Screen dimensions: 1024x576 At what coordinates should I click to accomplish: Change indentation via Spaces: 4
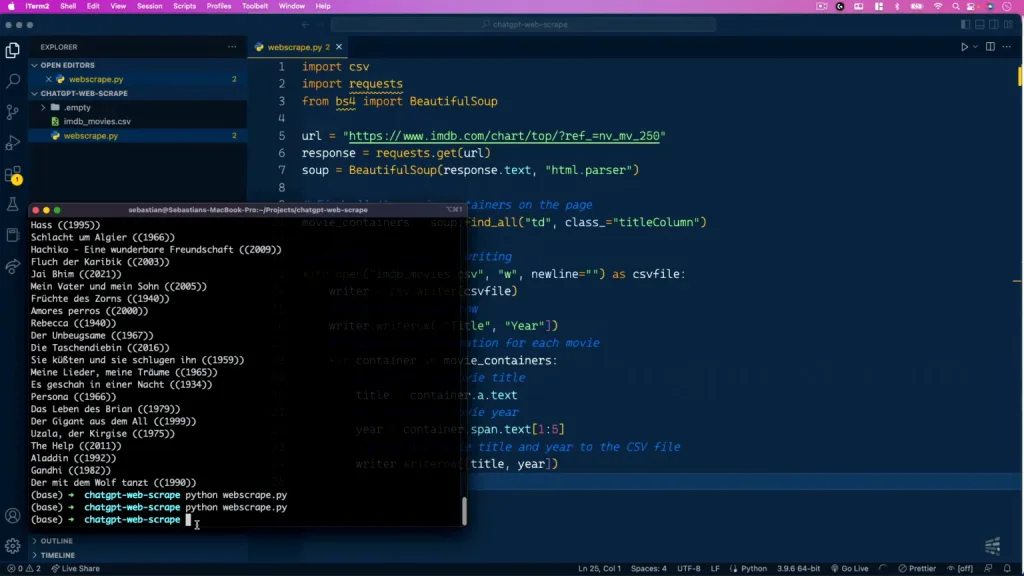[x=648, y=569]
